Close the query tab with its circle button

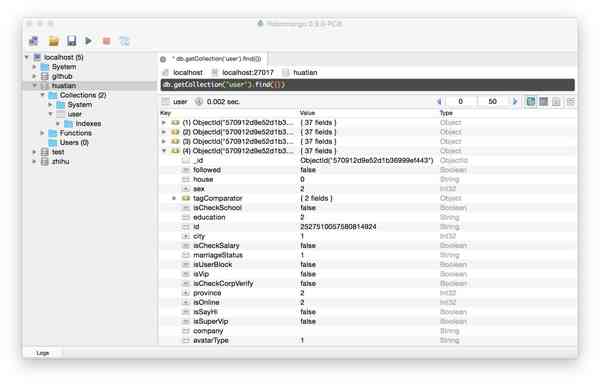point(163,59)
